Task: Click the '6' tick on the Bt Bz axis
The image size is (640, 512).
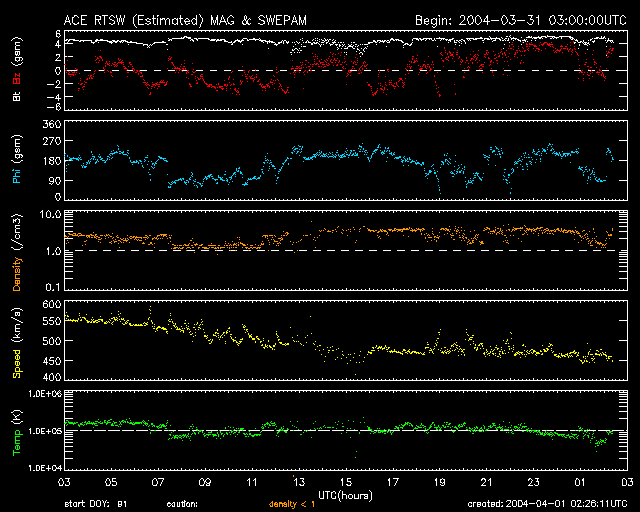Action: 58,34
